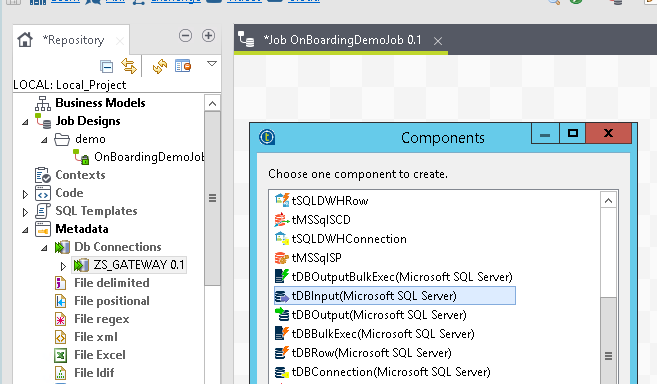
Task: Minimize the Repository panel with minus icon
Action: tap(185, 36)
